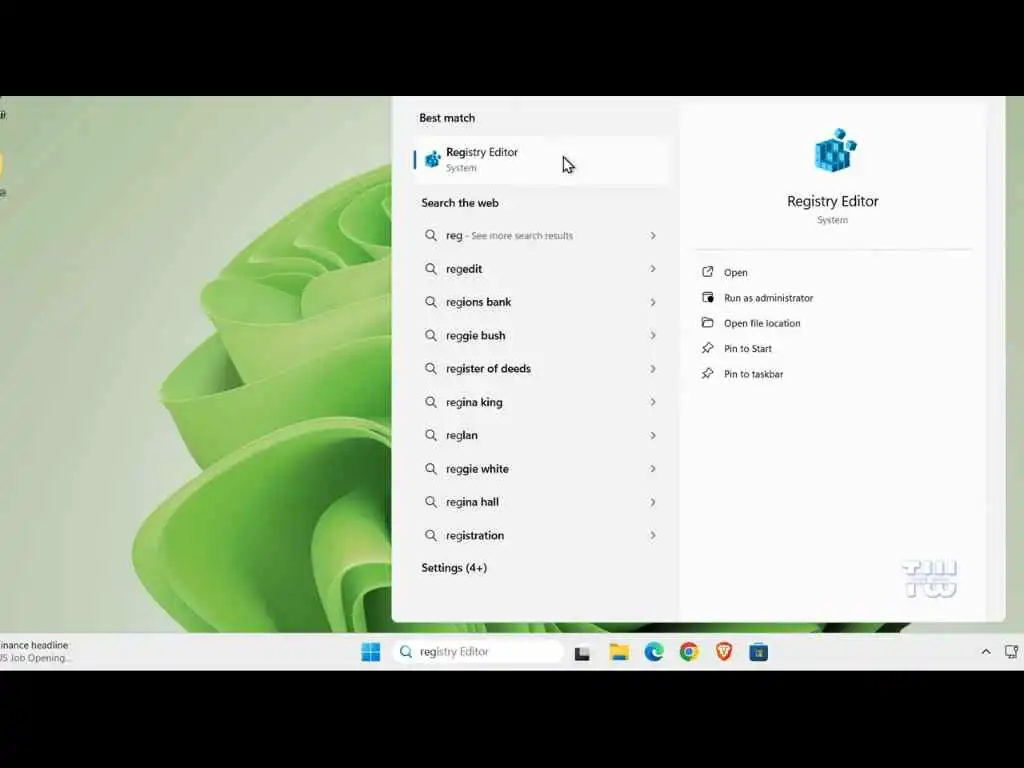Click the display icon in system tray
This screenshot has height=768, width=1024.
[x=1012, y=652]
